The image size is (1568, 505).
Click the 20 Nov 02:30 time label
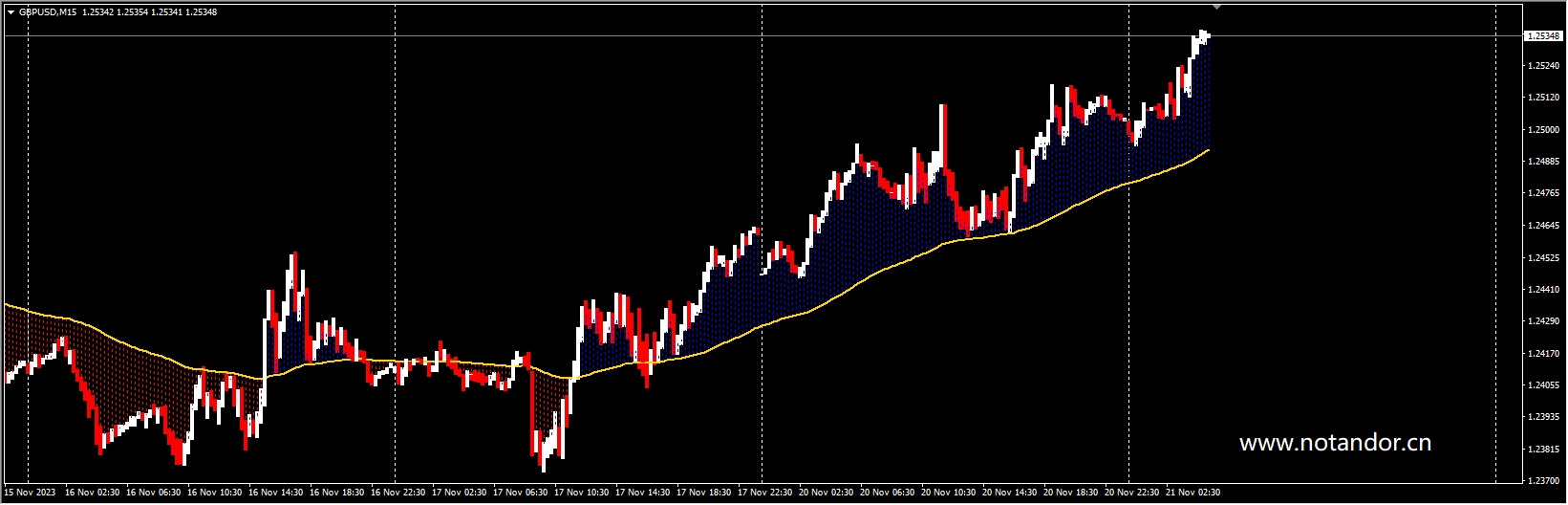tap(827, 494)
